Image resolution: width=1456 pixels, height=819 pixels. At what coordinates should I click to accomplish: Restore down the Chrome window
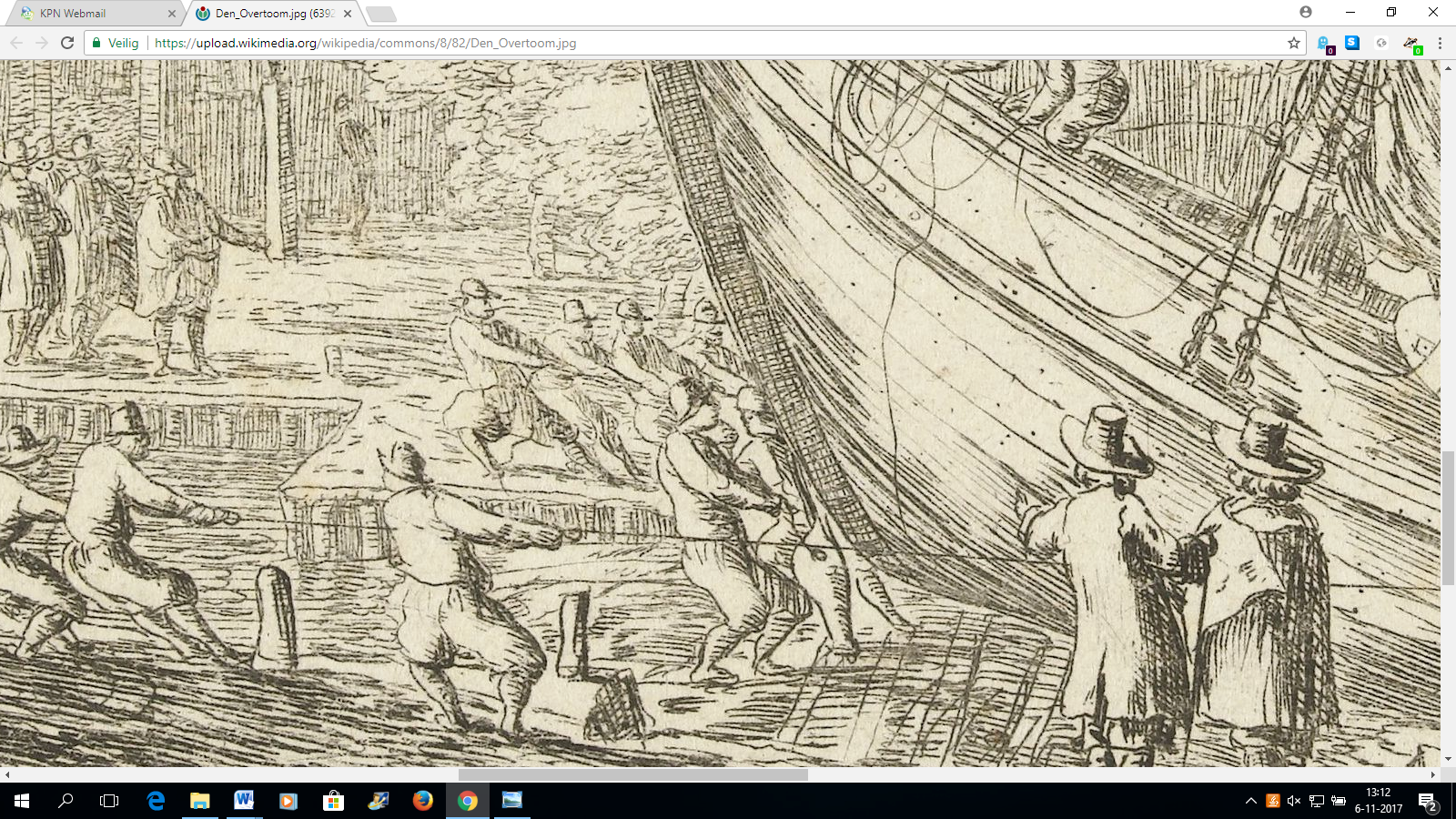point(1391,12)
